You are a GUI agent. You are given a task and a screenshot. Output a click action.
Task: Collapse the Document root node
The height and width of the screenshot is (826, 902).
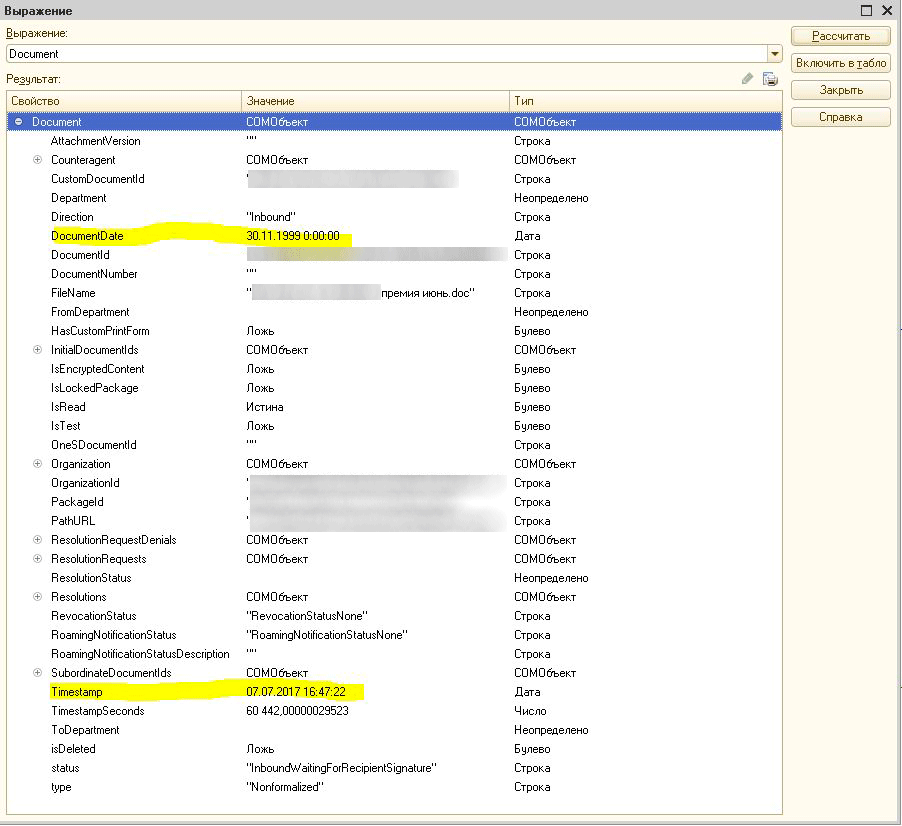point(17,121)
